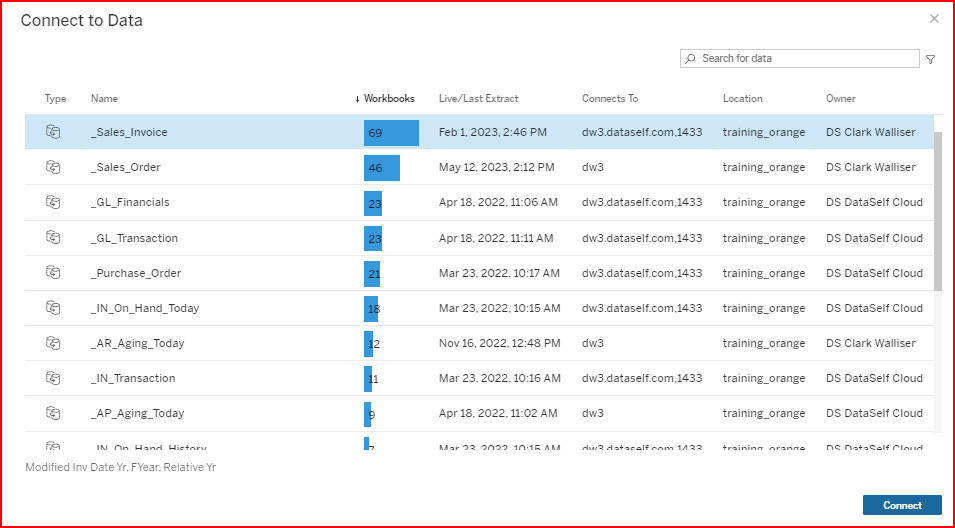The image size is (955, 528).
Task: Click the data source icon for _GL_Financials
Action: (x=54, y=202)
